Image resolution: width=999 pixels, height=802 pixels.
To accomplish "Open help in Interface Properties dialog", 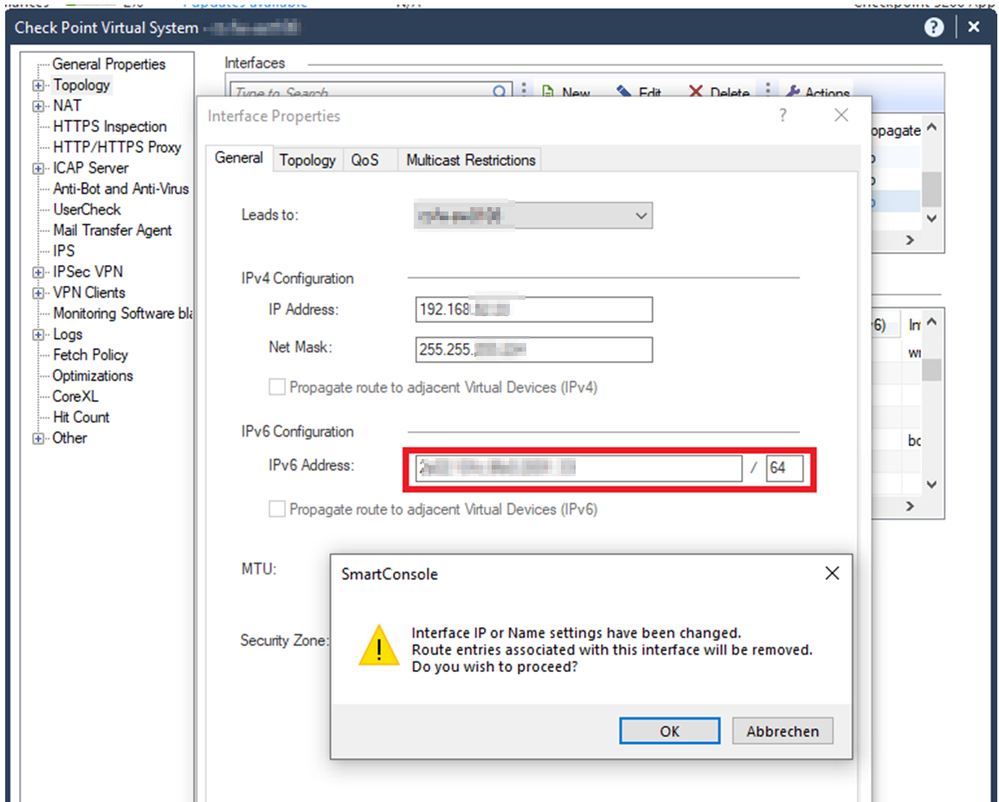I will [783, 115].
